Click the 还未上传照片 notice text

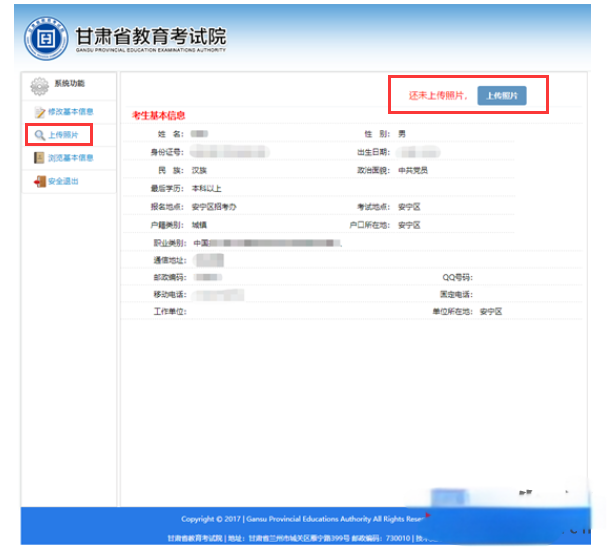click(438, 96)
